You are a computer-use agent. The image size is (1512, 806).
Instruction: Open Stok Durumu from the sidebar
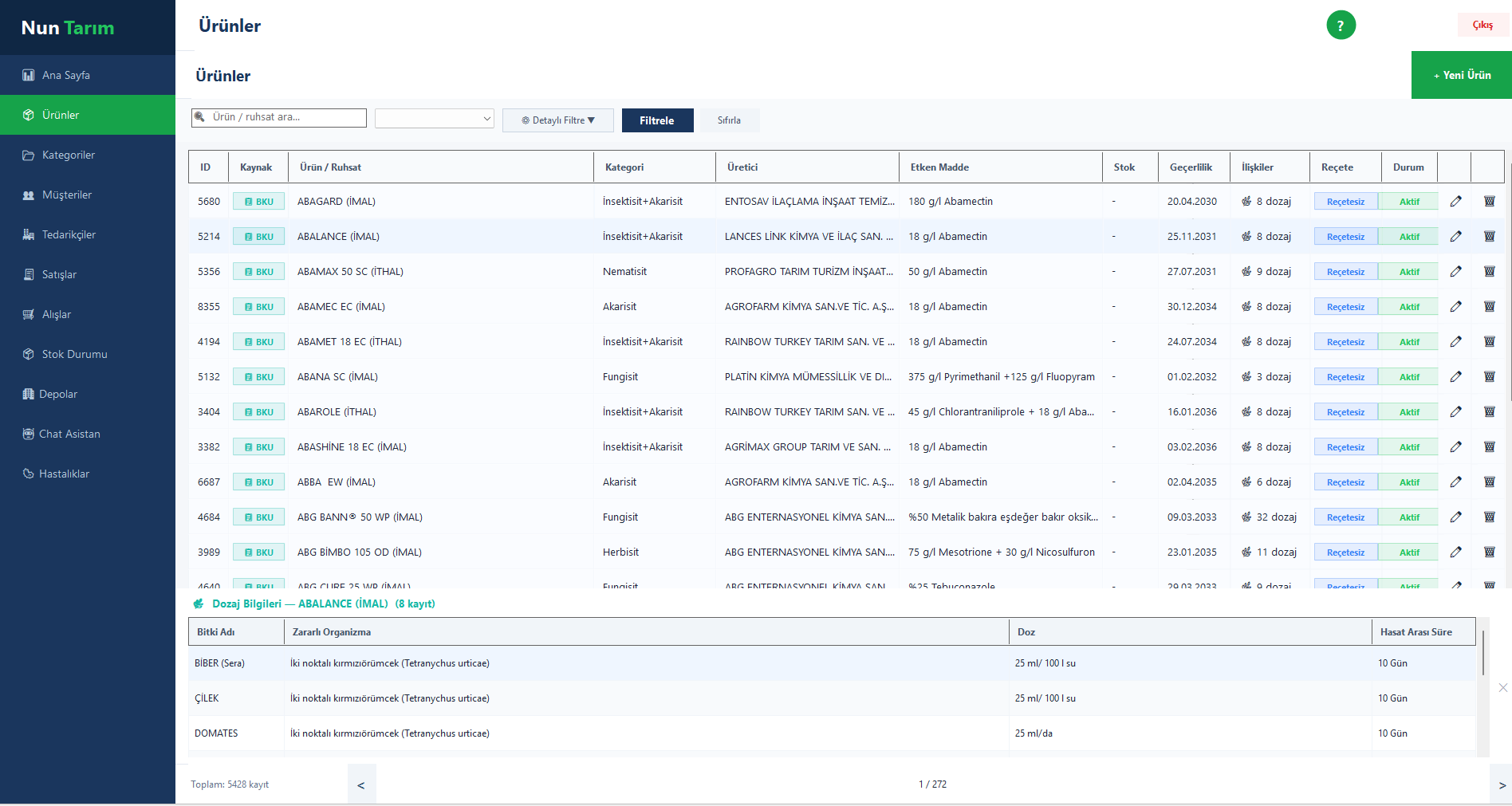point(74,354)
